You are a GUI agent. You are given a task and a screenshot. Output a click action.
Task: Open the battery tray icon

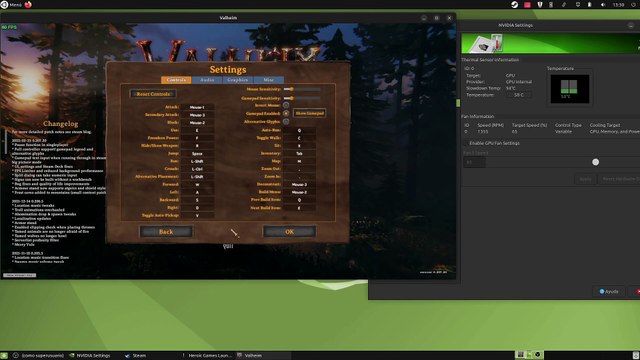click(x=589, y=4)
